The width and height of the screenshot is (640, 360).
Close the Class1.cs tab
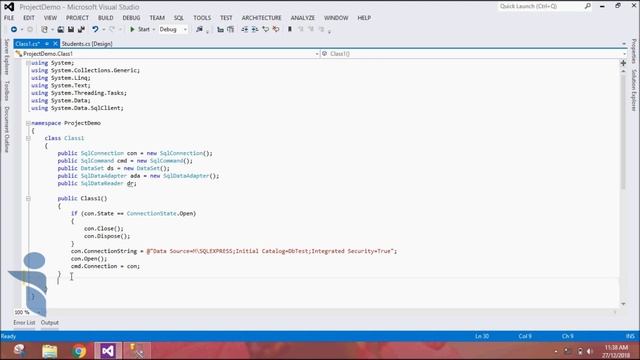pos(56,44)
